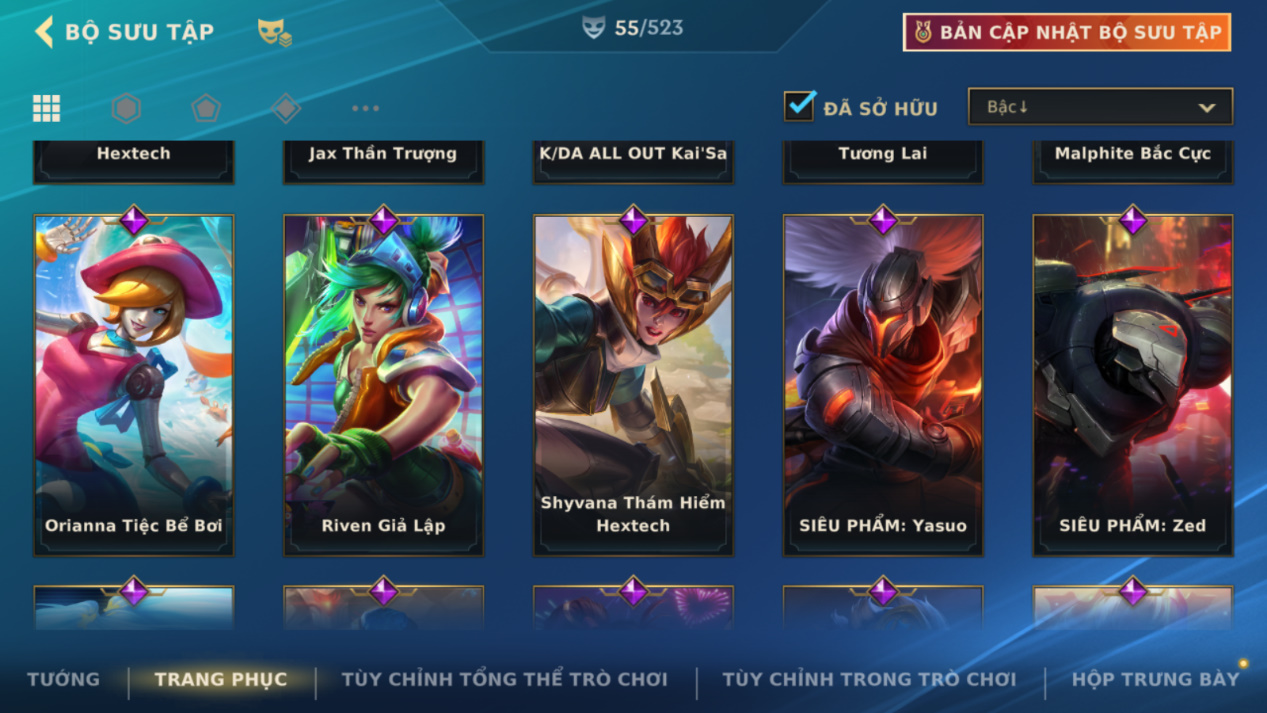Select the grid view filter icon
Screen dimensions: 1267x713
click(46, 108)
